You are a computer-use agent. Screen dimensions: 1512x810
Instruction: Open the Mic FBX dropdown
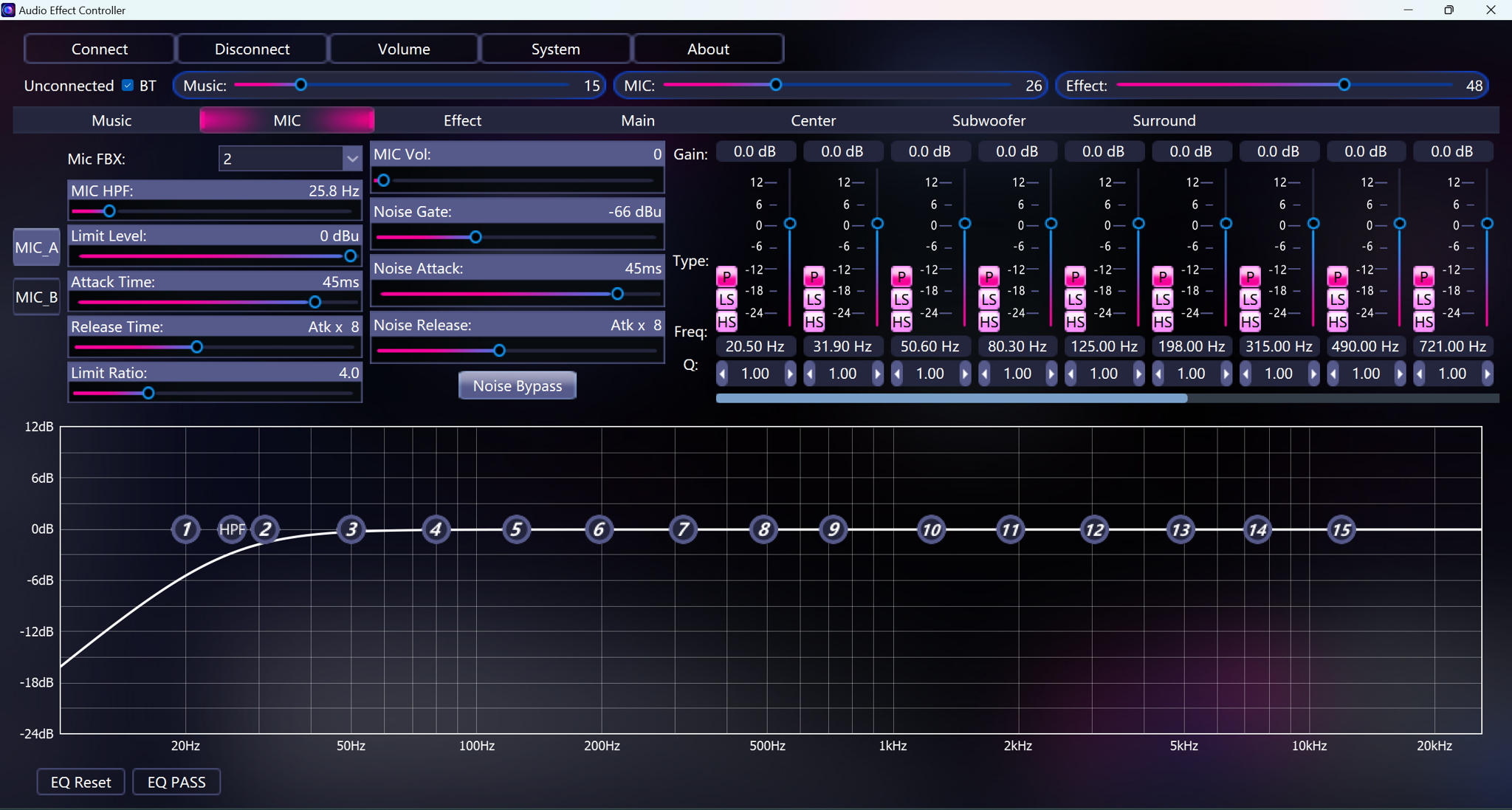pos(352,159)
